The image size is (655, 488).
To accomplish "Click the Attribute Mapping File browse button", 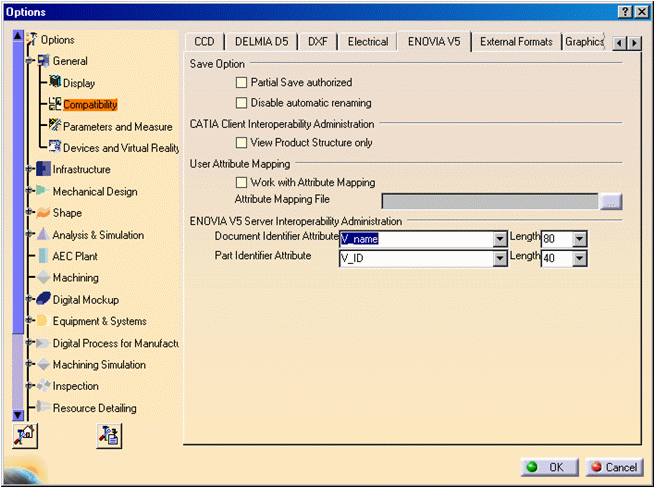I will click(x=611, y=201).
